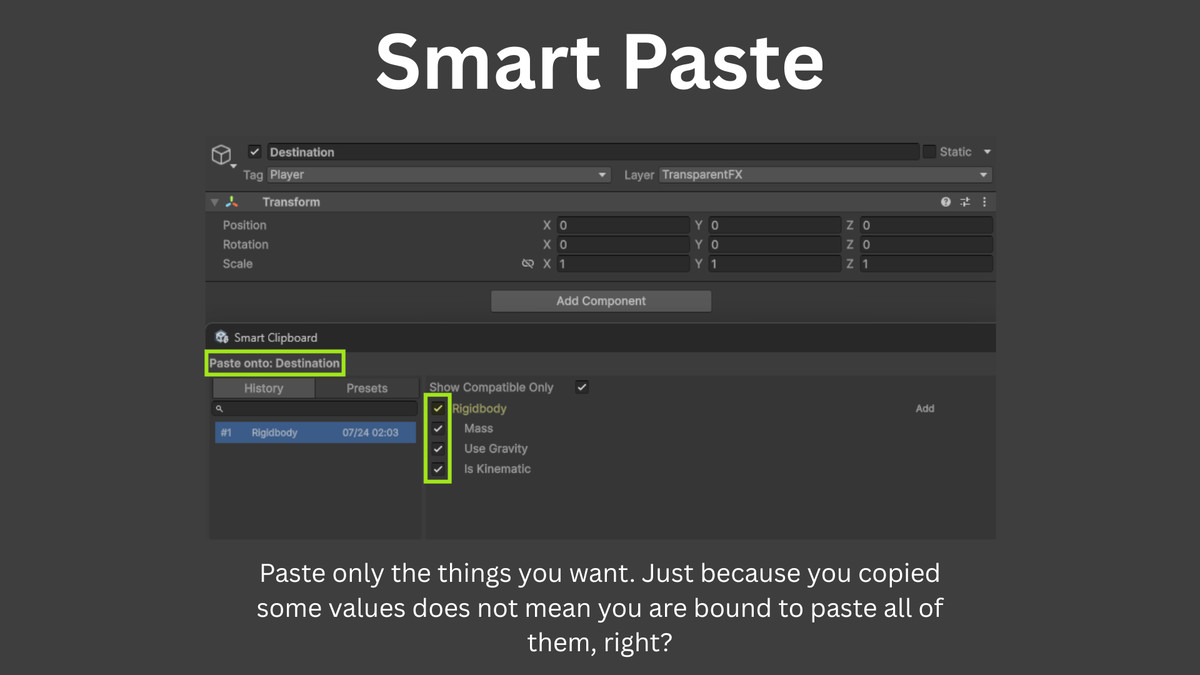This screenshot has width=1200, height=675.
Task: Click the Scale X field
Action: tap(623, 264)
